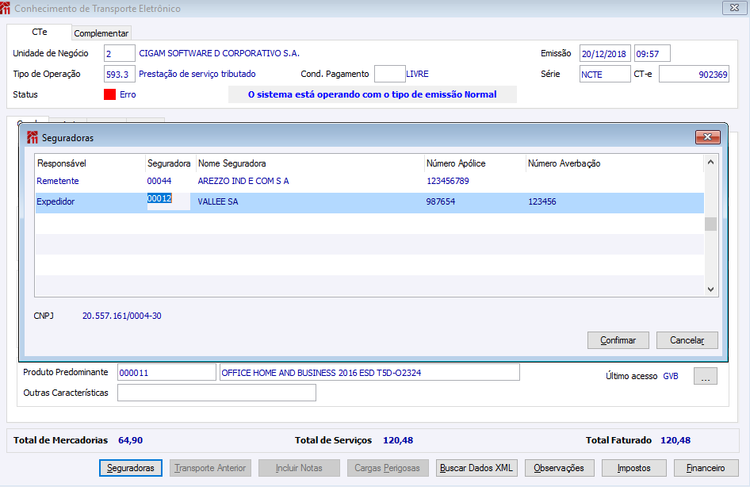Confirm the insurers with Confirmar button

coord(618,340)
